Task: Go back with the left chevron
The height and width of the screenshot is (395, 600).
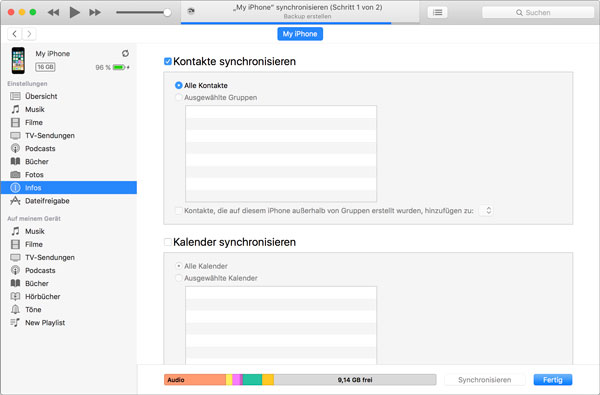Action: pyautogui.click(x=15, y=34)
